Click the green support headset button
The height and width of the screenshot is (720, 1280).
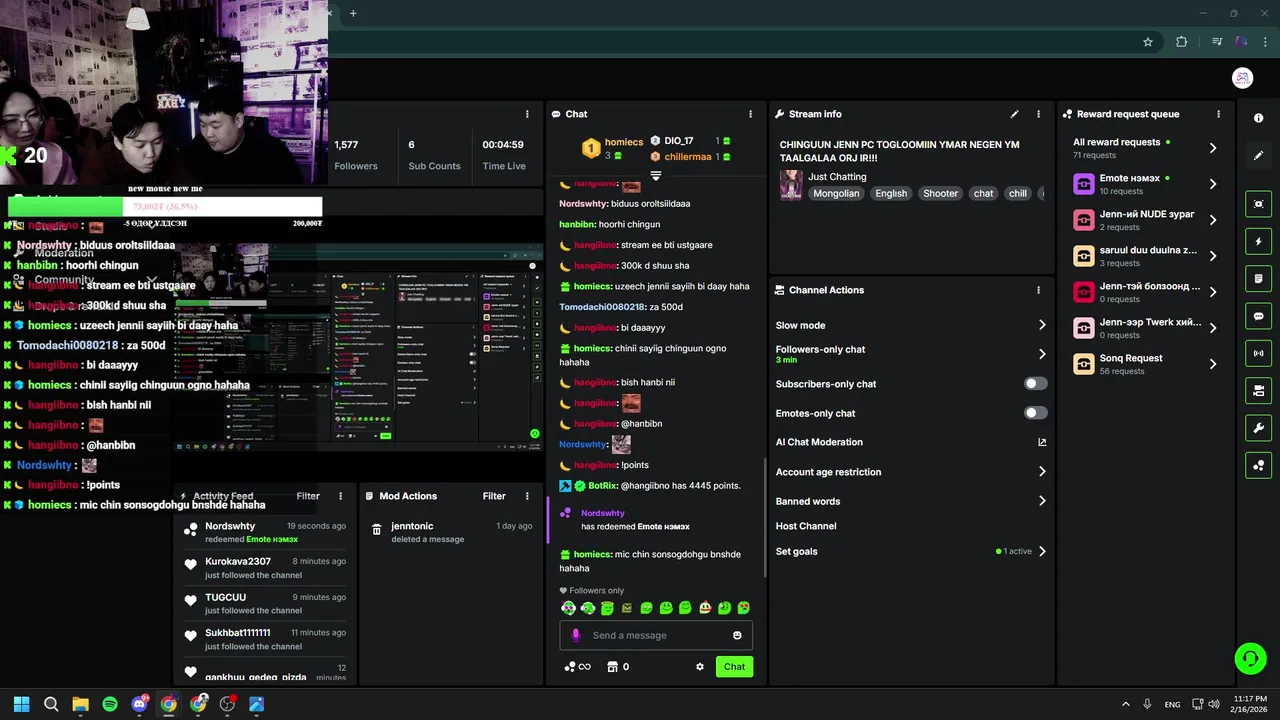(x=1250, y=658)
